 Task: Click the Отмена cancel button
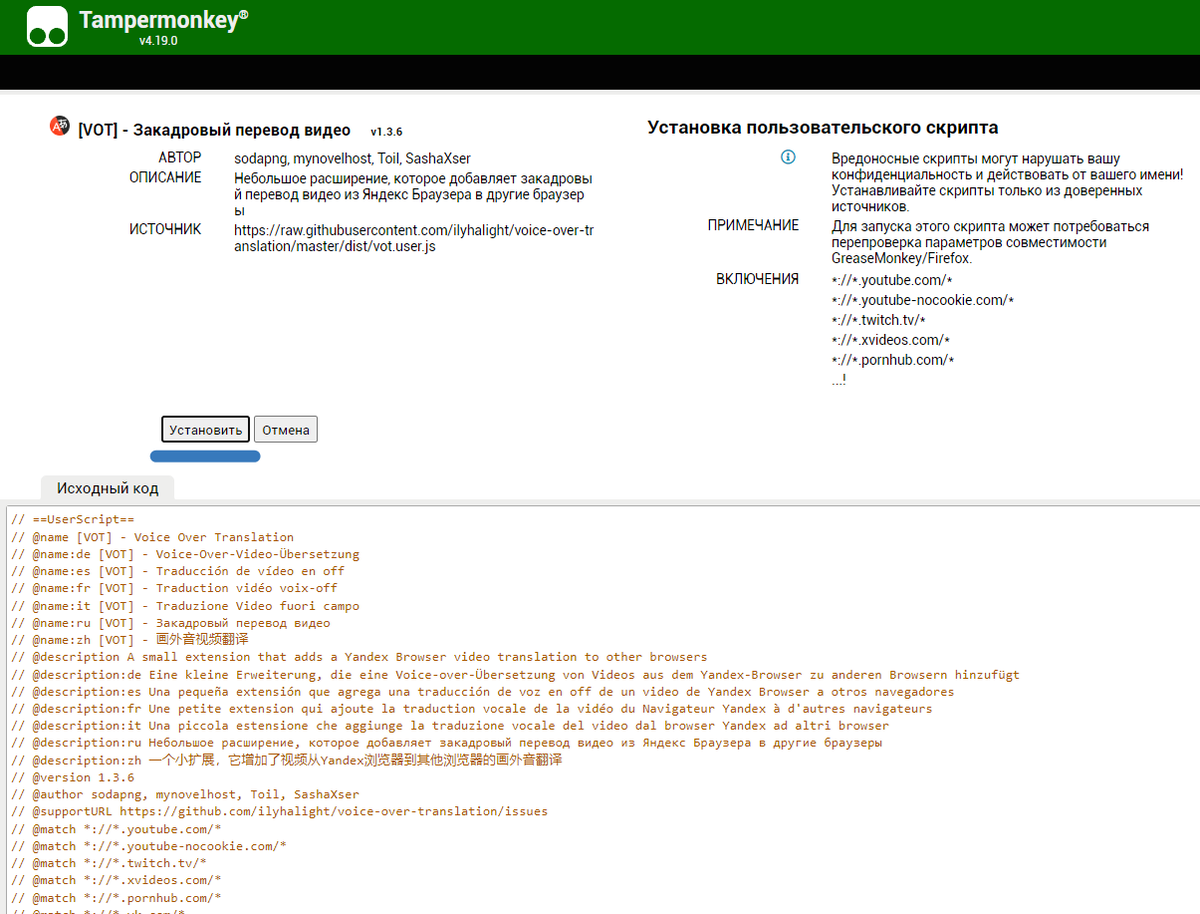click(286, 430)
